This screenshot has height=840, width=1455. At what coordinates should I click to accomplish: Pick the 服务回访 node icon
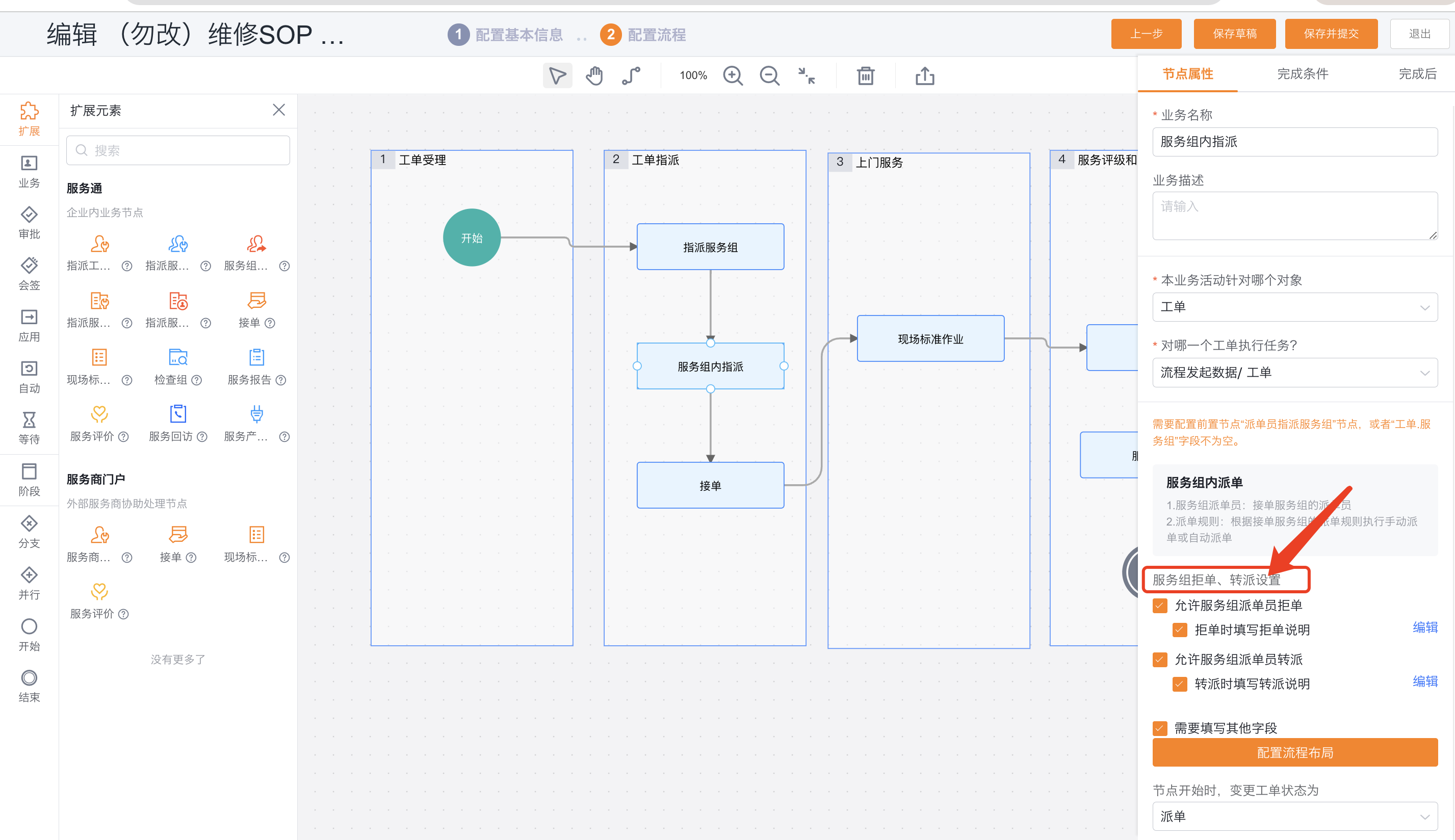coord(178,414)
